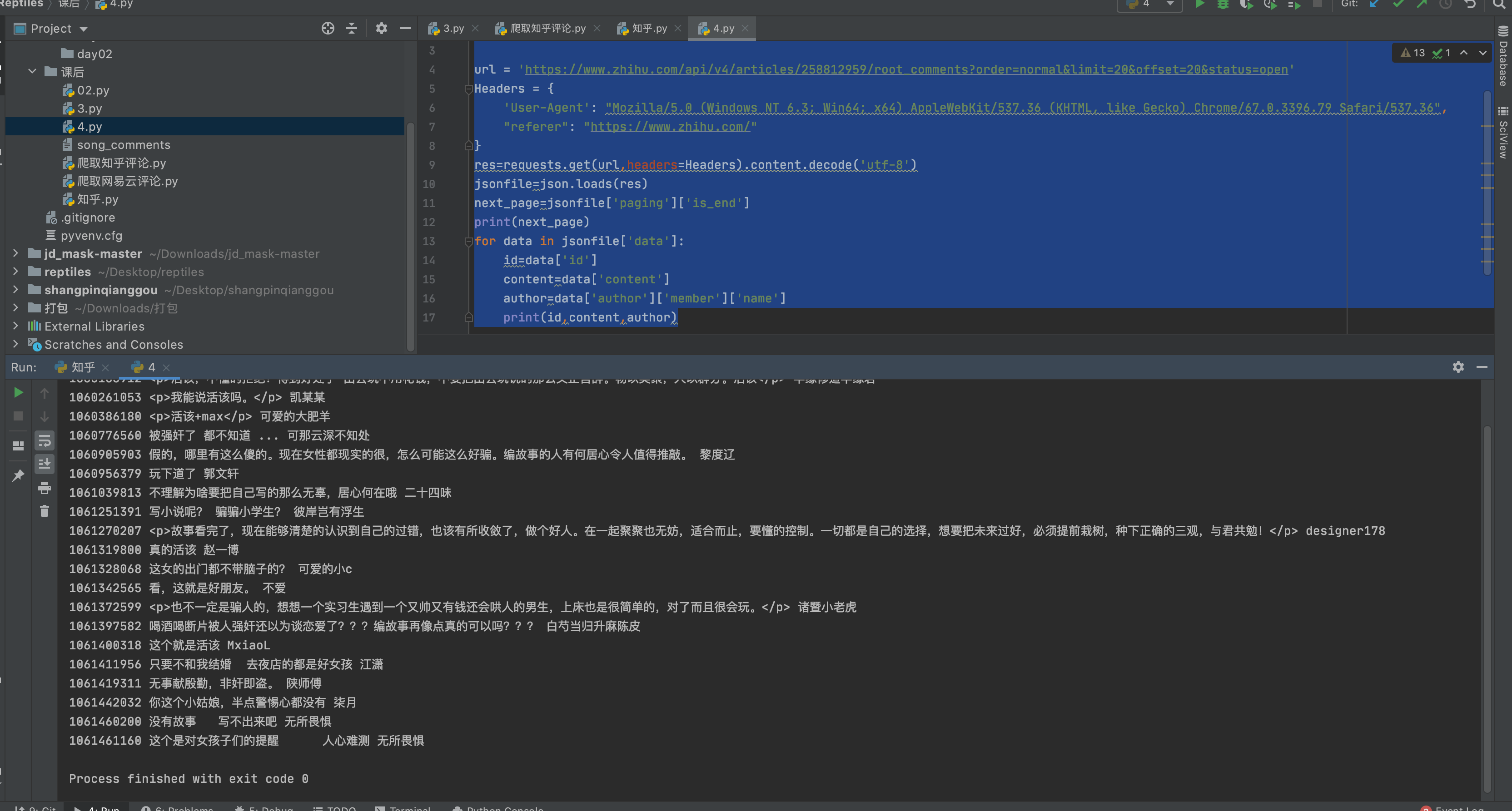Open run configuration dropdown showing '4'
The image size is (1512, 811).
(1149, 4)
